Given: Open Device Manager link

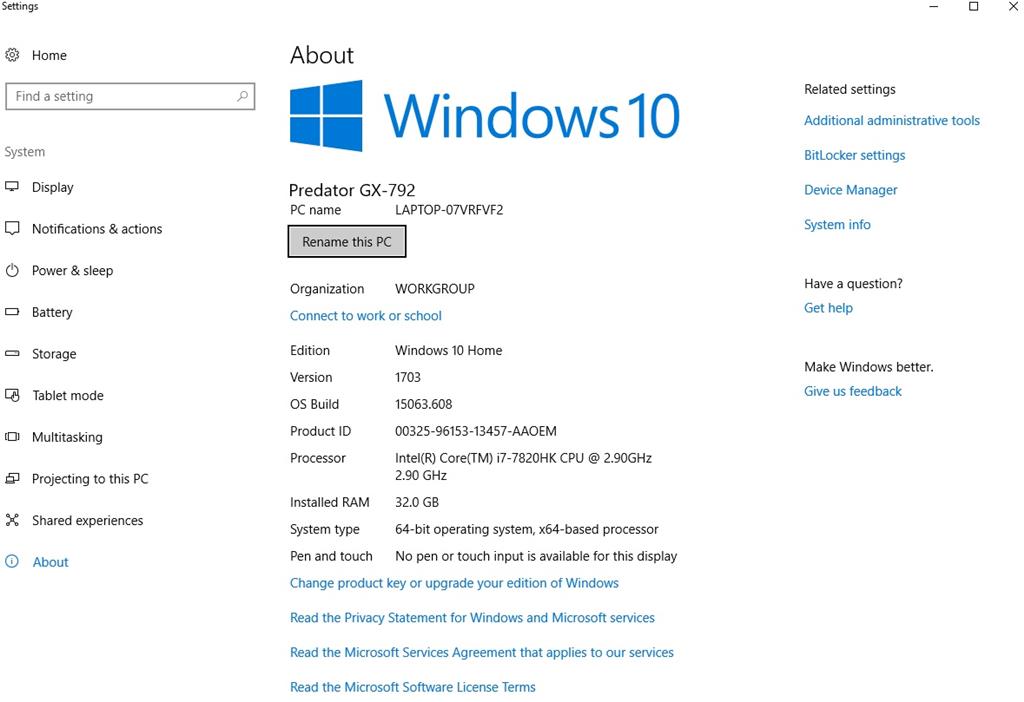Looking at the screenshot, I should pyautogui.click(x=850, y=190).
